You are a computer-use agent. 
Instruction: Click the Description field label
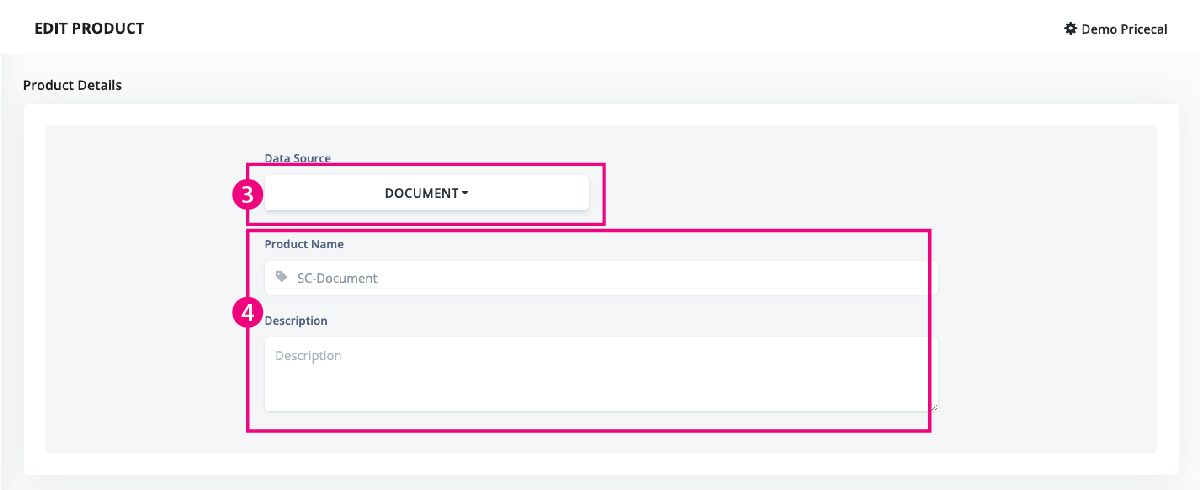(x=296, y=320)
